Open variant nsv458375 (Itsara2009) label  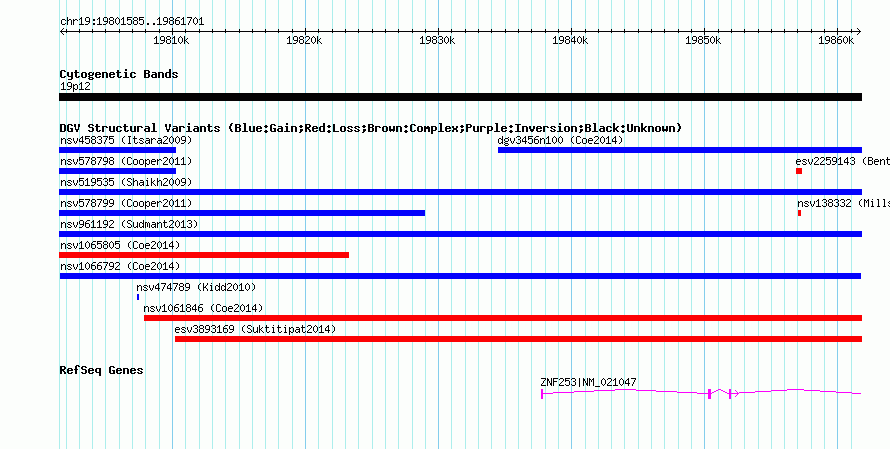(x=126, y=140)
